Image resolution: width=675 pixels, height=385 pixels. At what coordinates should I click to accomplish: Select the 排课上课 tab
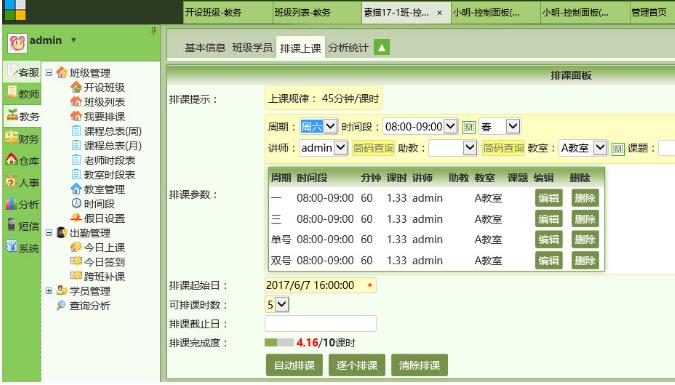300,48
